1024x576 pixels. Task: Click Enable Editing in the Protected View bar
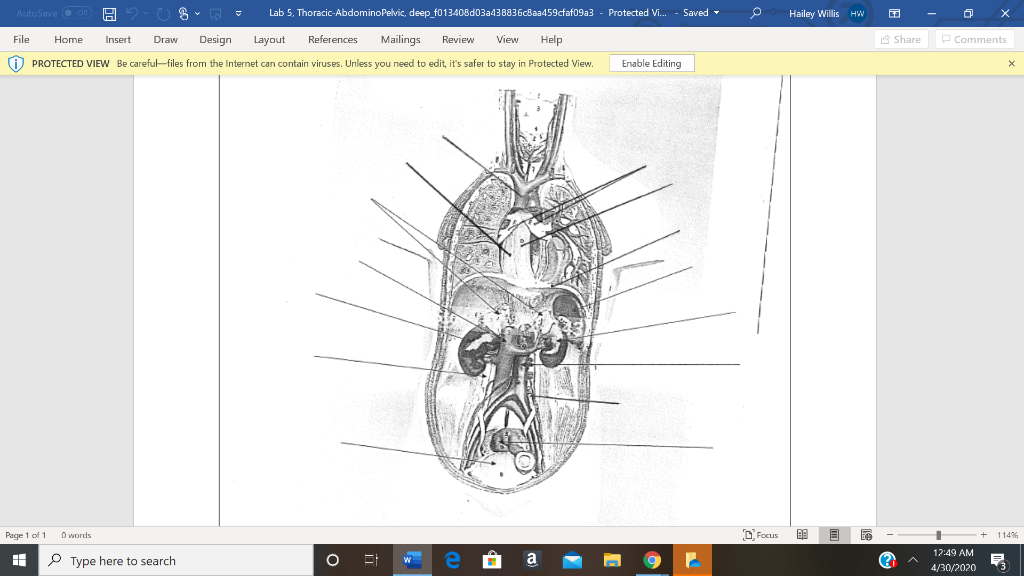[x=651, y=62]
